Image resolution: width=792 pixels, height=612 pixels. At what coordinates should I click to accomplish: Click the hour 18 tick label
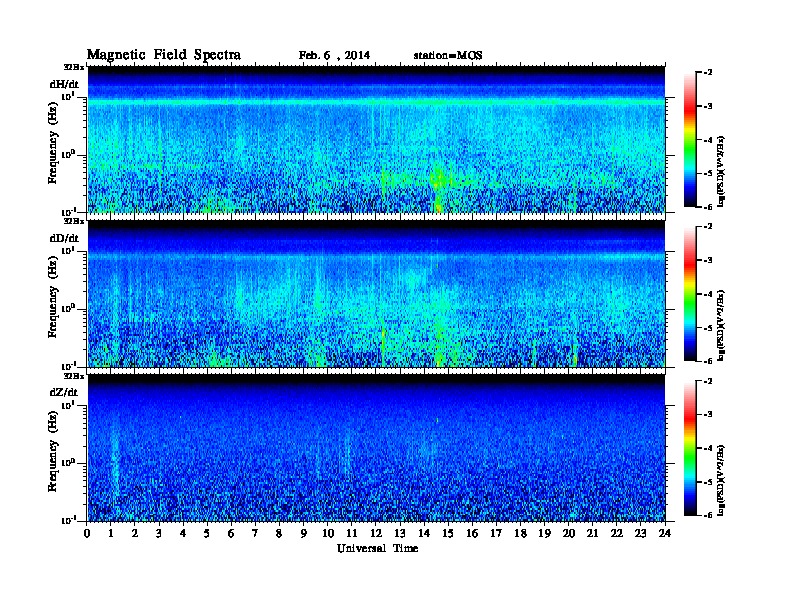[520, 533]
